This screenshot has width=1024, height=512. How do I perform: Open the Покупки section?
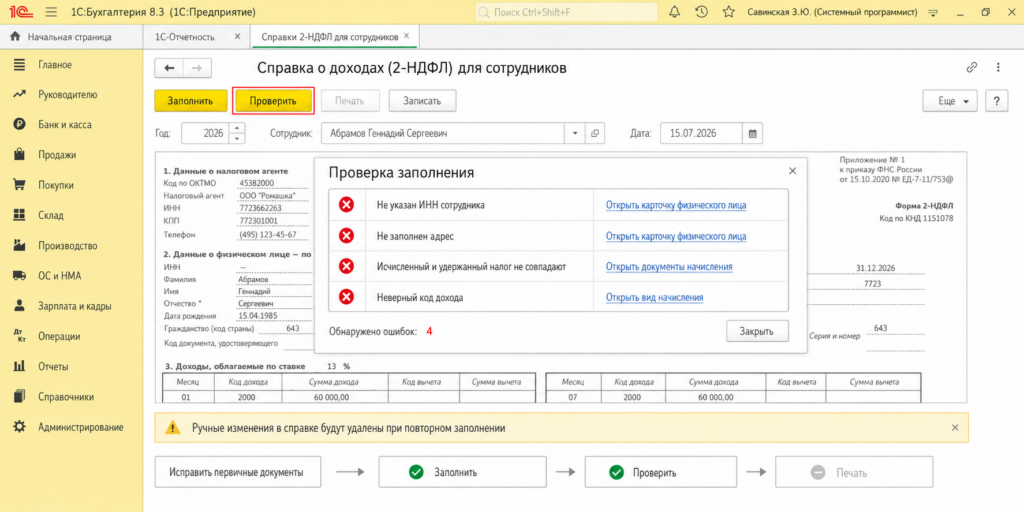[x=56, y=185]
